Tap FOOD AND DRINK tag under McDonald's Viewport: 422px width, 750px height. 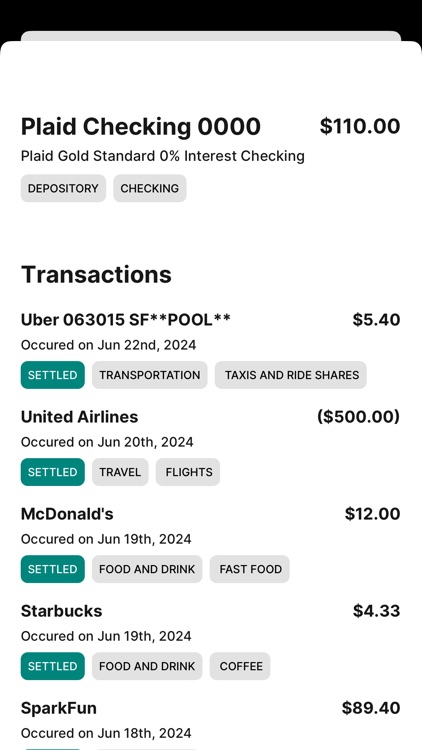147,569
